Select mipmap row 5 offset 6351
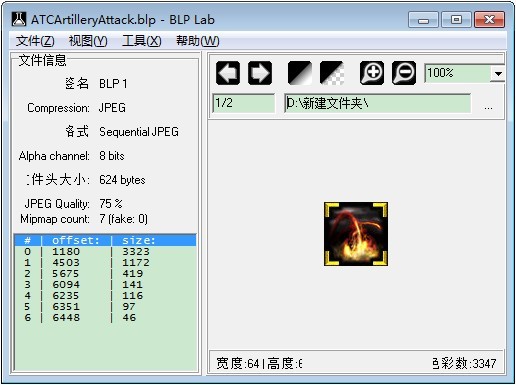 (105, 306)
